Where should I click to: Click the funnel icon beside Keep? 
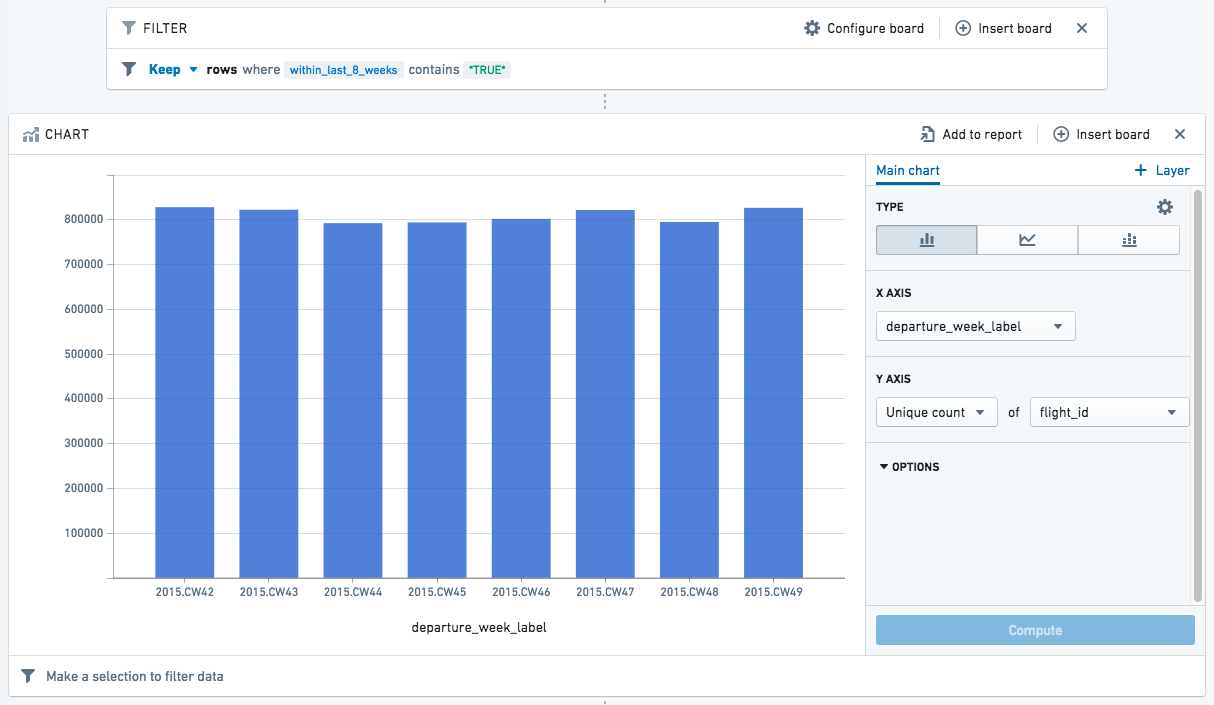point(128,70)
